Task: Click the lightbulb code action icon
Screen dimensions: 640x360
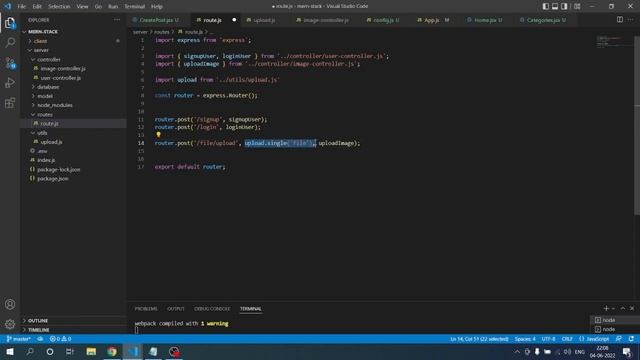Action: [158, 135]
